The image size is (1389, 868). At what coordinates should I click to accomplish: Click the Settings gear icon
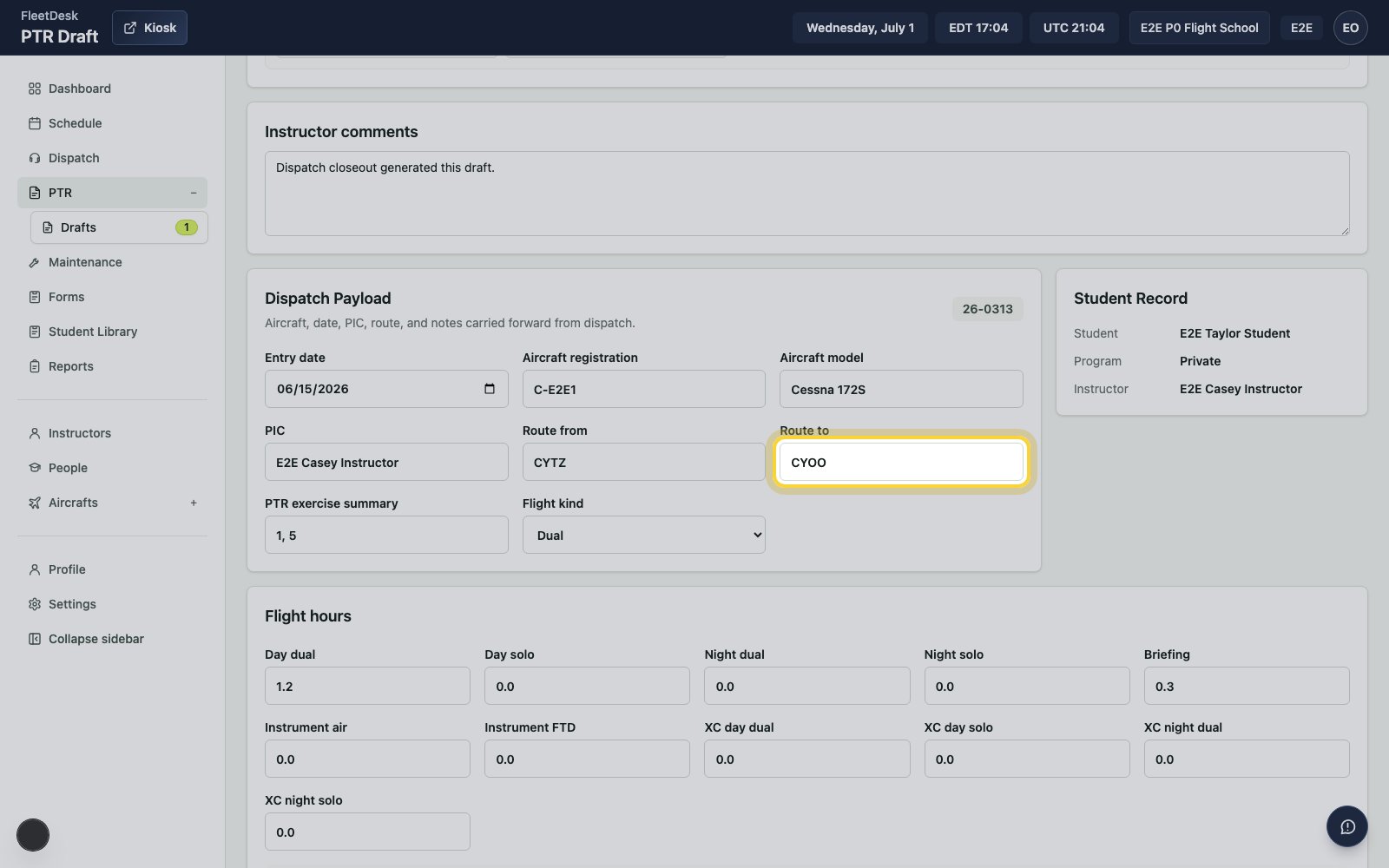click(35, 604)
